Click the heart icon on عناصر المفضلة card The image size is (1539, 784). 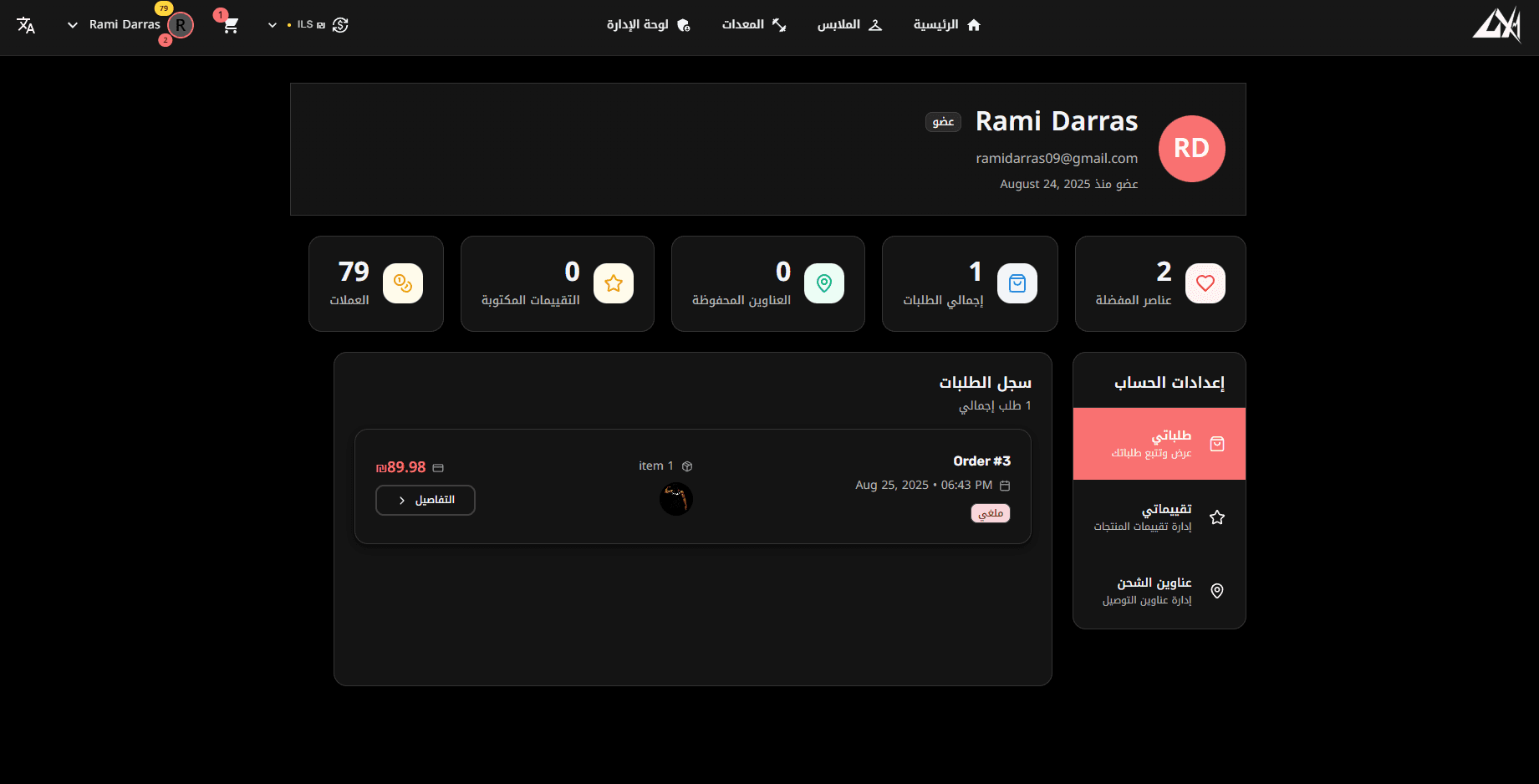click(1205, 283)
